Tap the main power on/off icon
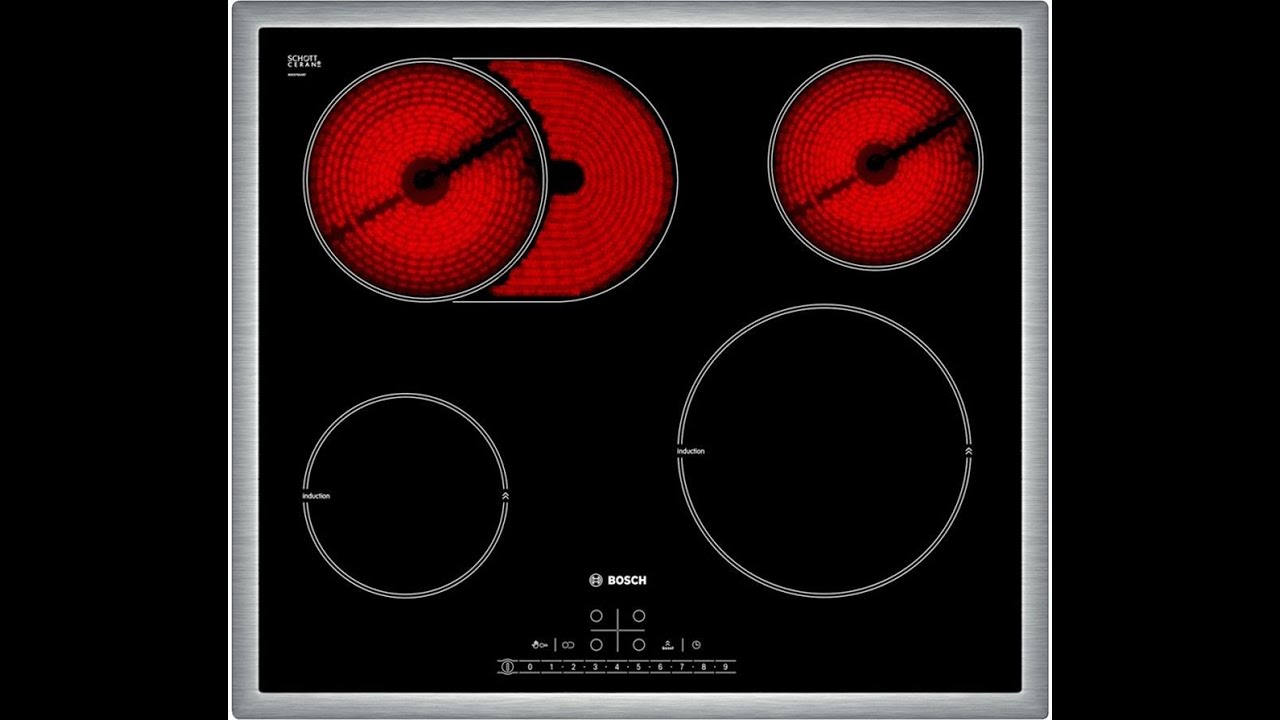 point(507,666)
